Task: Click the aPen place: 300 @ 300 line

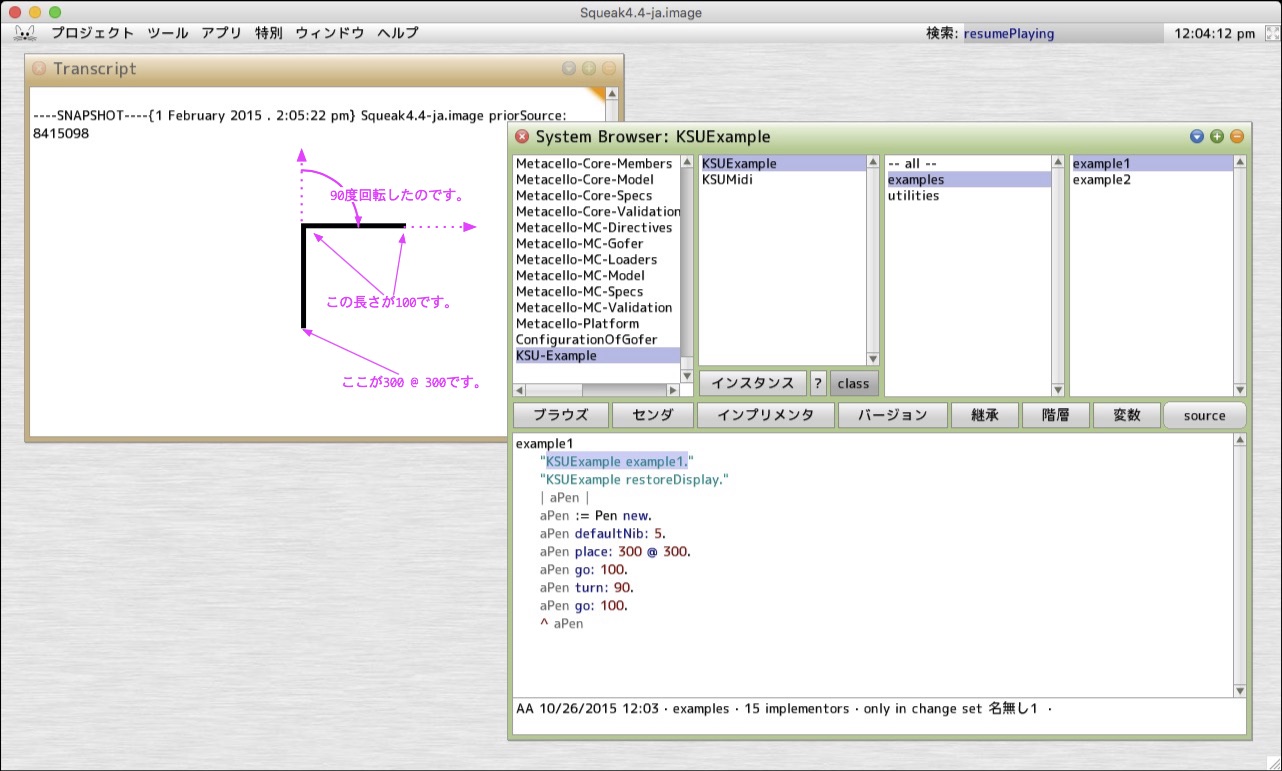Action: tap(615, 552)
